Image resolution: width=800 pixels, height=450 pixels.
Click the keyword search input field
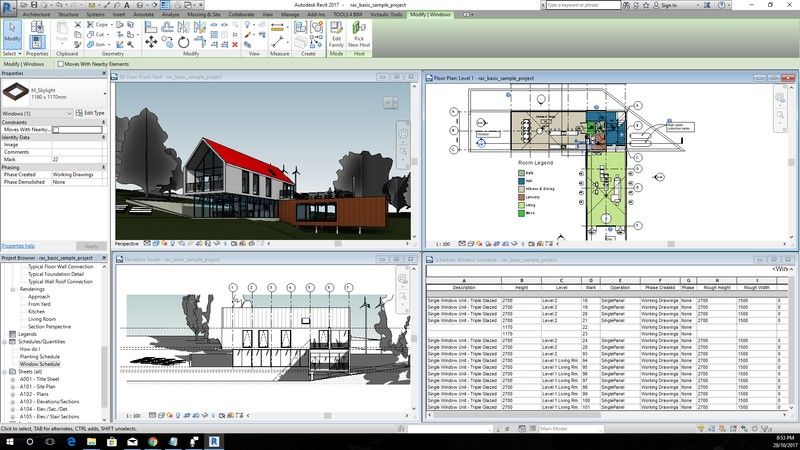583,5
